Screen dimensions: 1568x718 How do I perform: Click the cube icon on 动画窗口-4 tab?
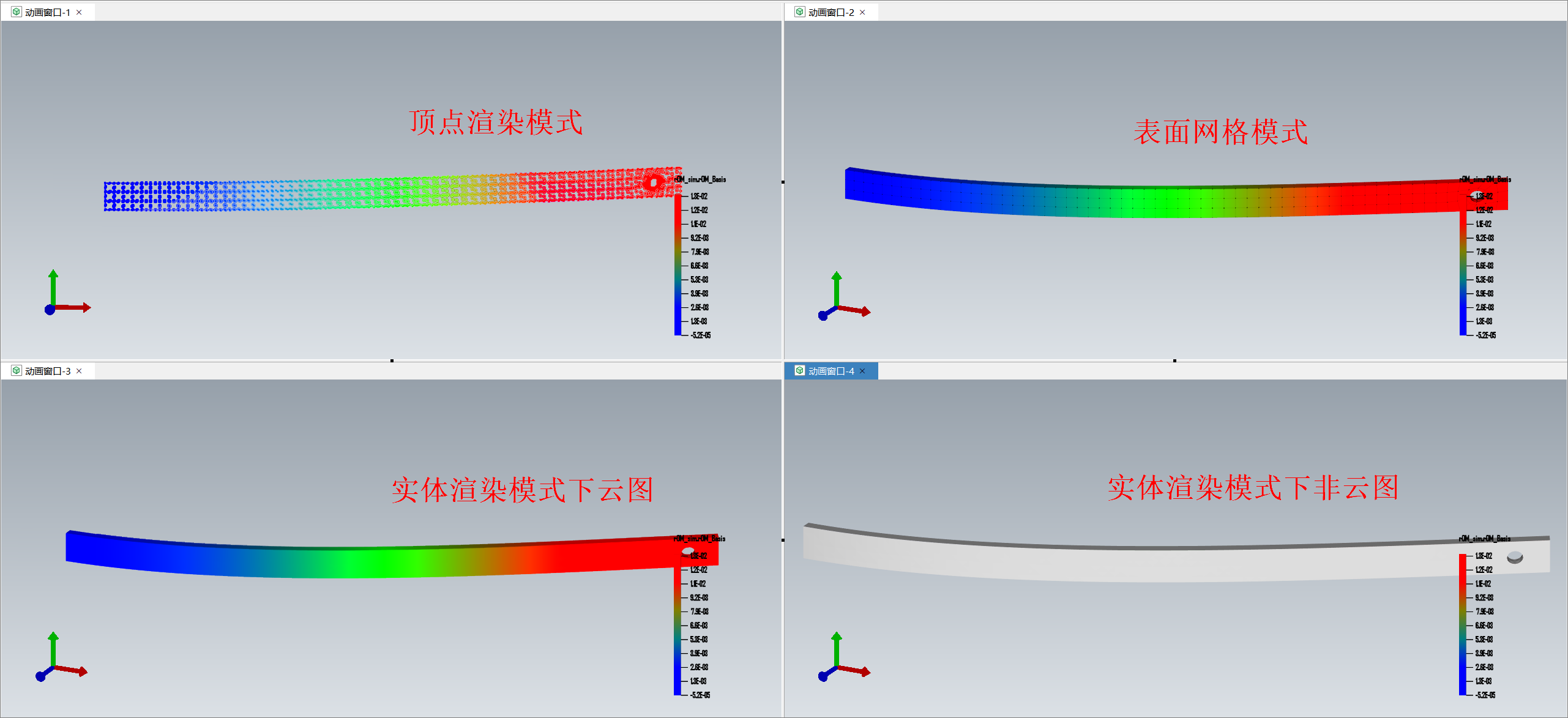click(x=800, y=370)
